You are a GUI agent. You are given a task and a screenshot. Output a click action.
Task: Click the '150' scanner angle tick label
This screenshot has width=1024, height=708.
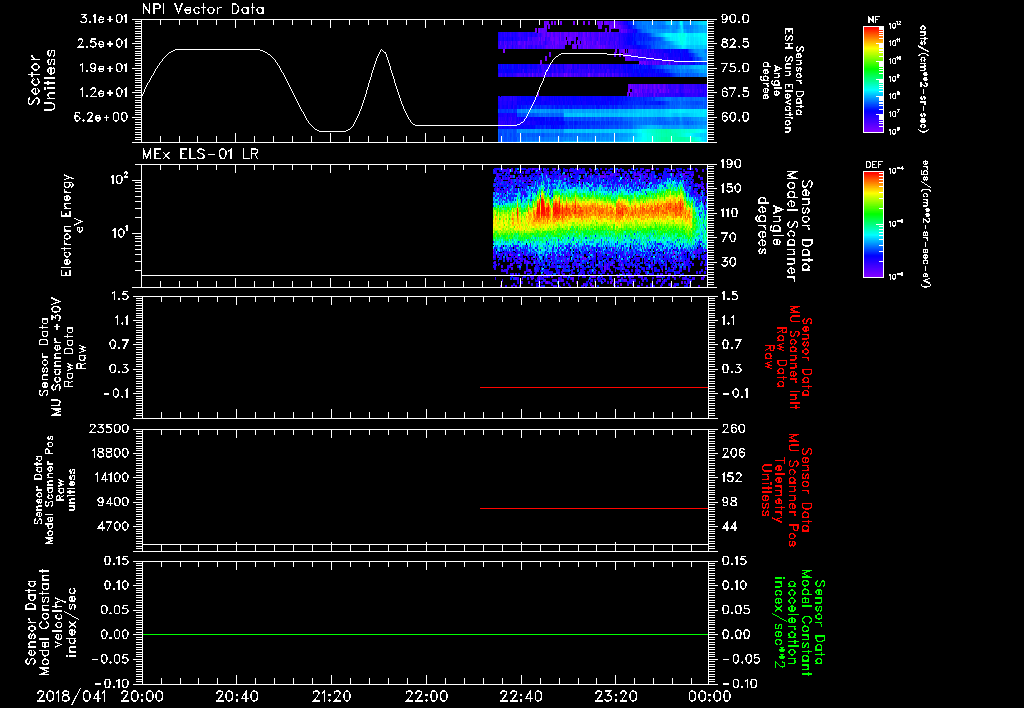[732, 189]
